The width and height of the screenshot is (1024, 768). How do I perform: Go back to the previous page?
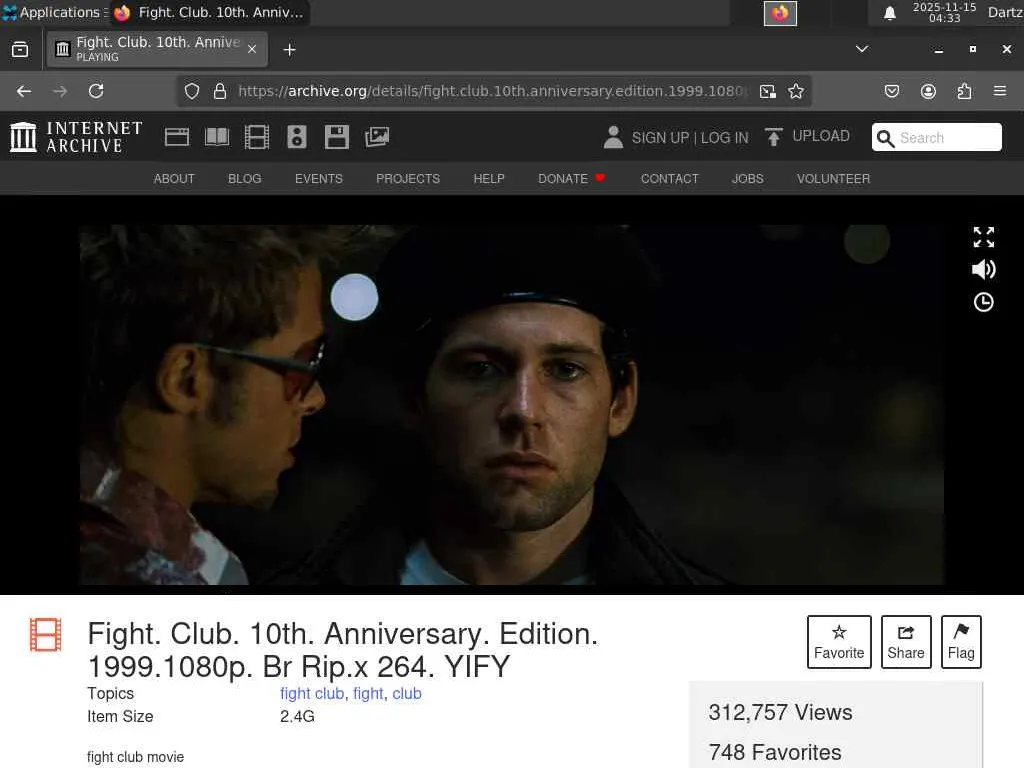[x=24, y=91]
